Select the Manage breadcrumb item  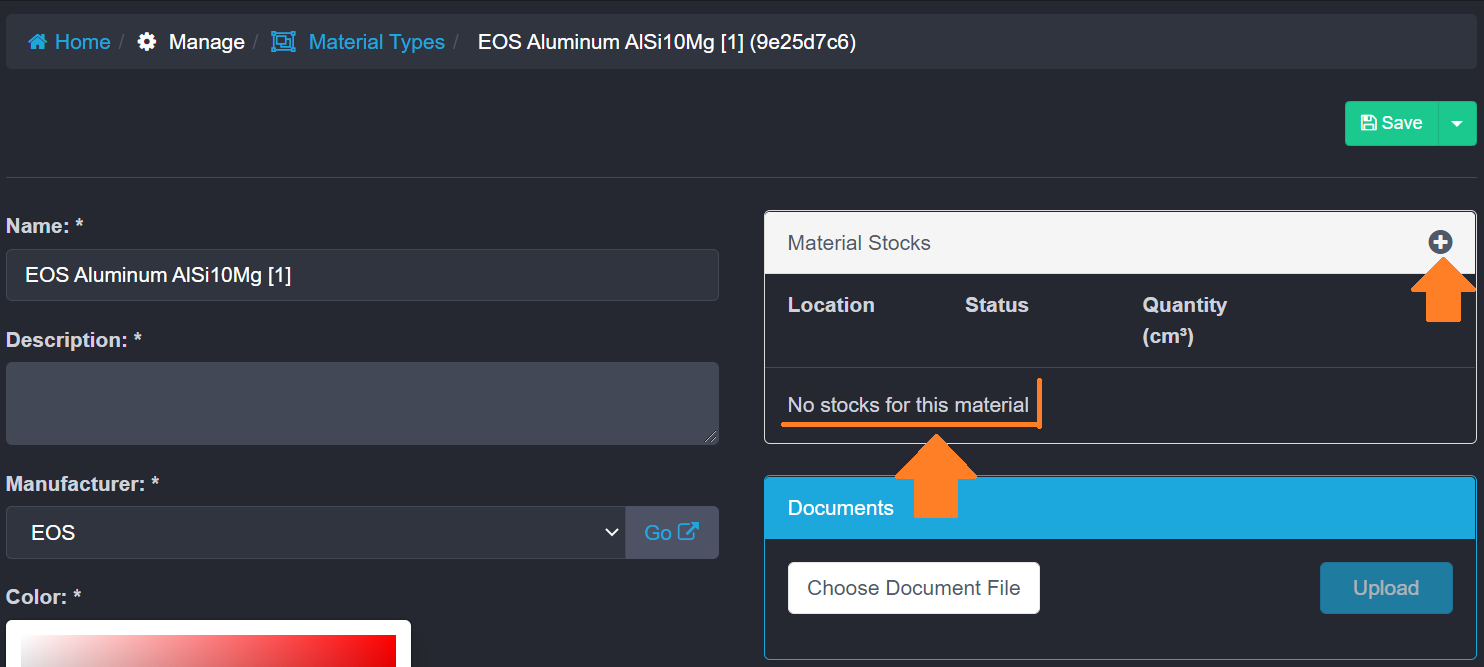pos(206,42)
